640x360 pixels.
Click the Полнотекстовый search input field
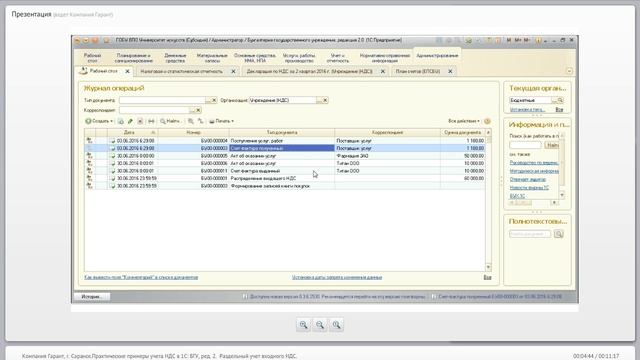[530, 234]
